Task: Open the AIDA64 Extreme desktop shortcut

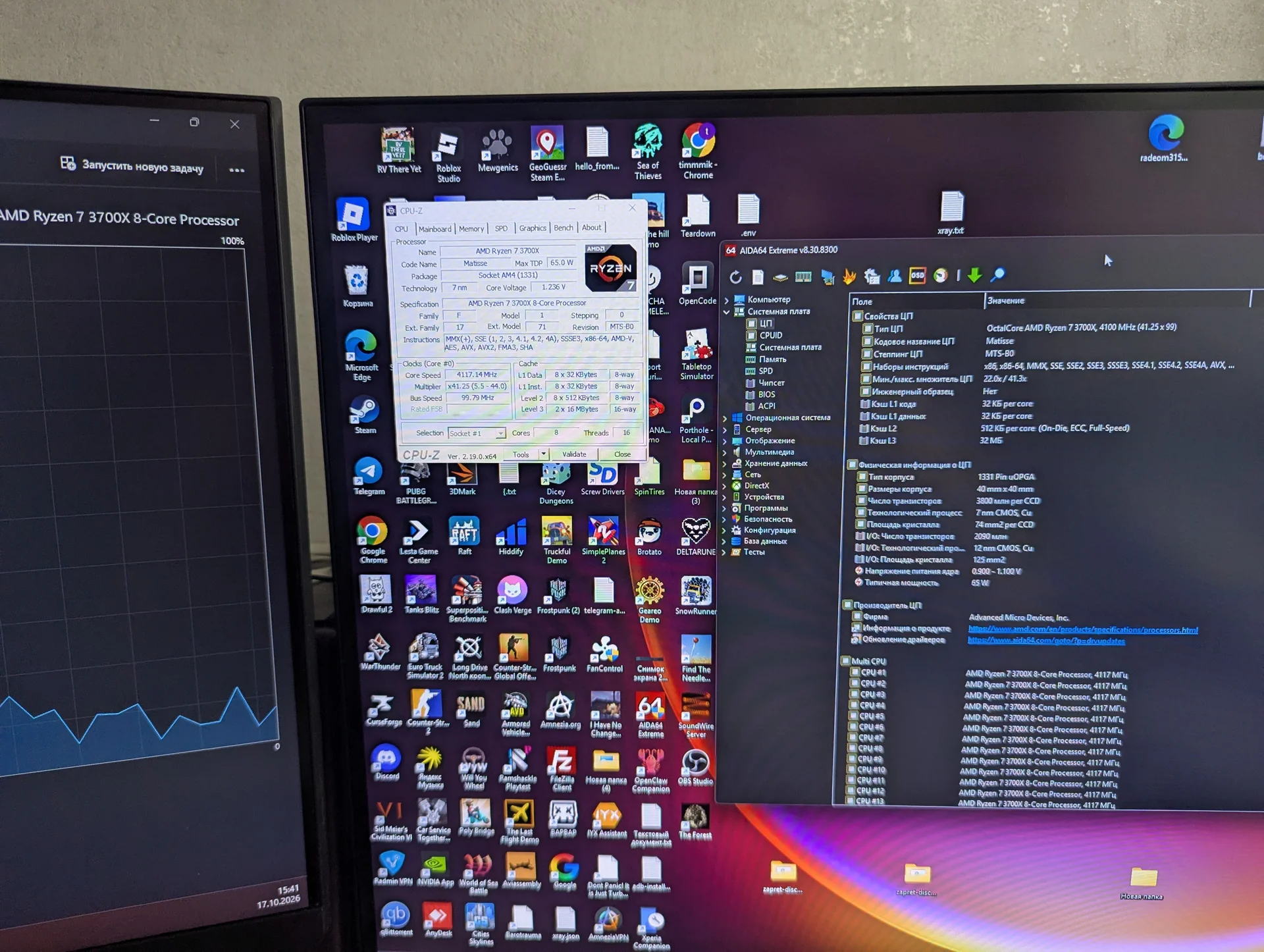Action: (x=650, y=716)
